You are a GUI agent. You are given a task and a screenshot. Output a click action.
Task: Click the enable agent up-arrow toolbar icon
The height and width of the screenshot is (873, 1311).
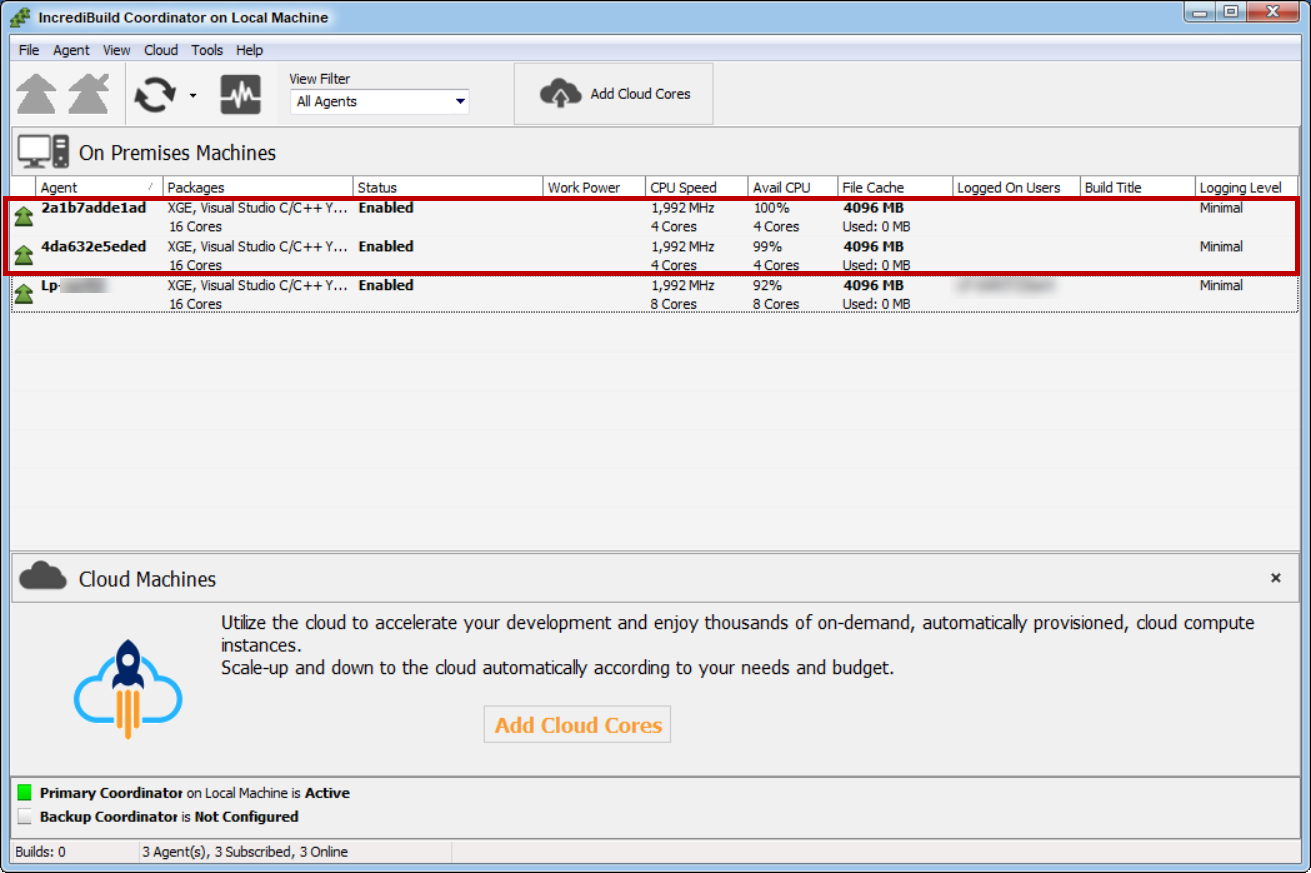tap(37, 95)
